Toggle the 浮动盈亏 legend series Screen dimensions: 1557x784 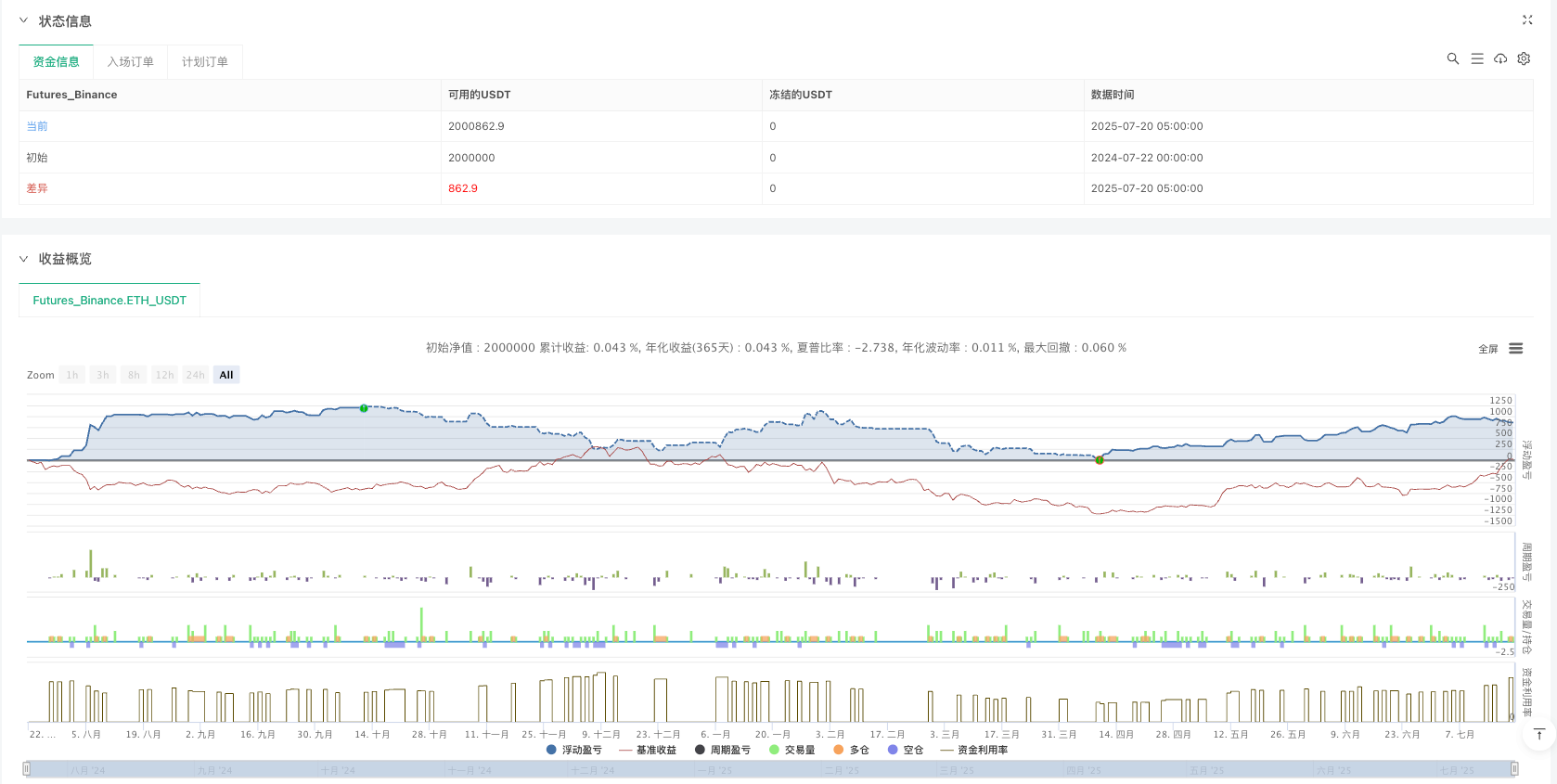click(x=574, y=750)
